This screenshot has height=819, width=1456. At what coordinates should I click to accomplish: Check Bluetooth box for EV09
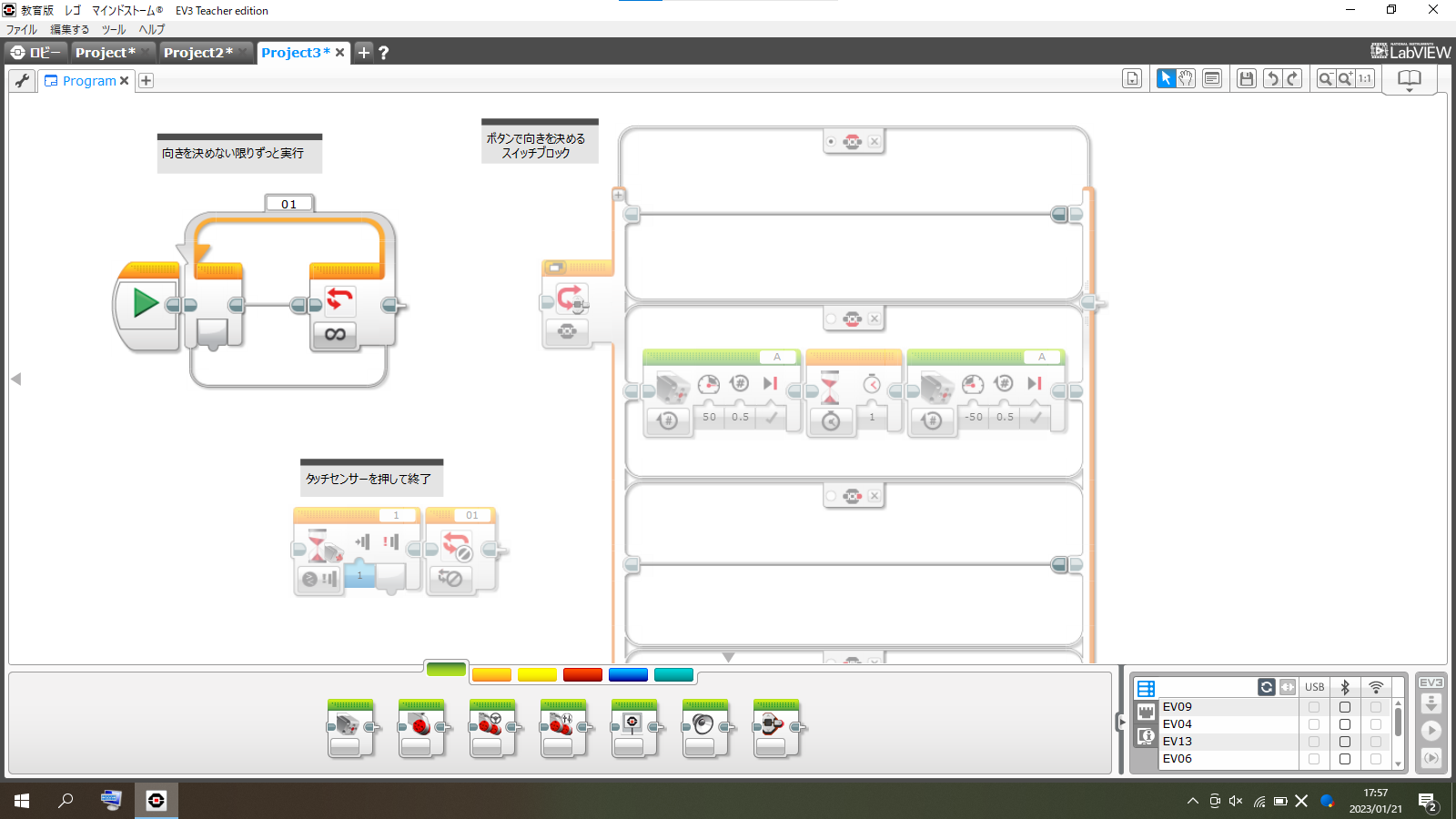click(1345, 707)
